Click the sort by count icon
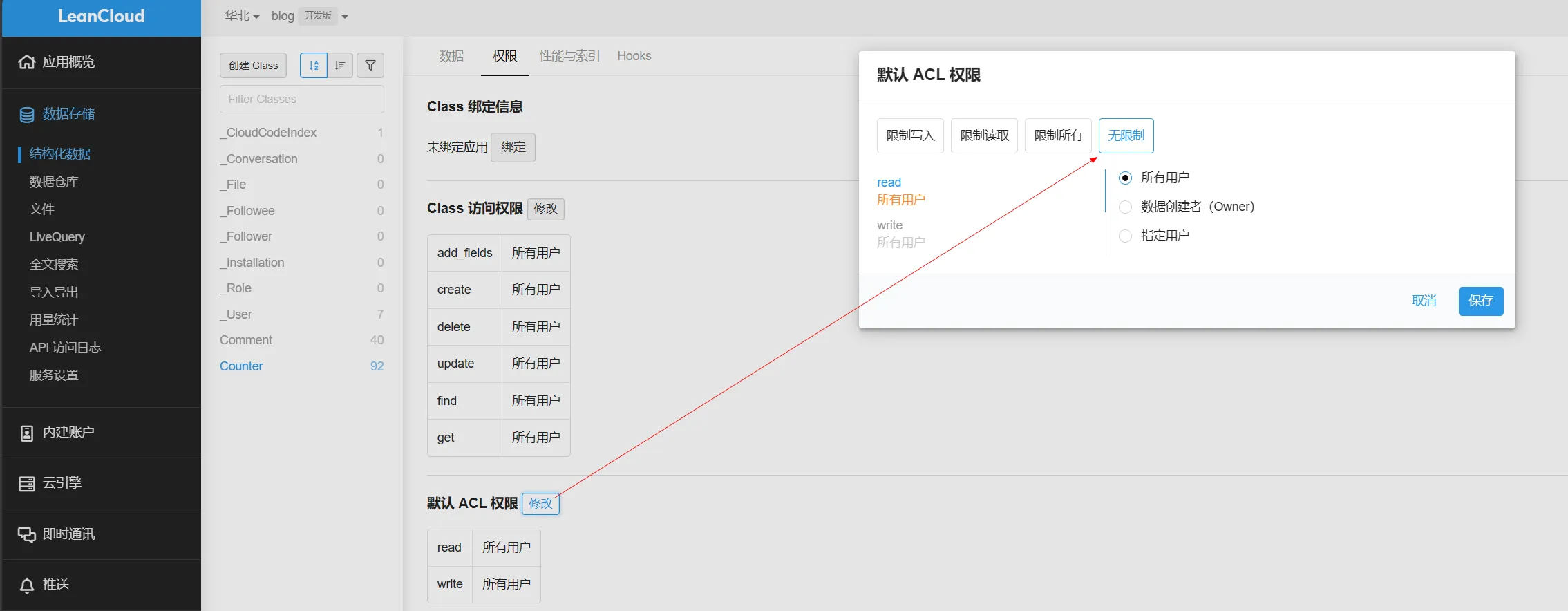 pyautogui.click(x=340, y=65)
